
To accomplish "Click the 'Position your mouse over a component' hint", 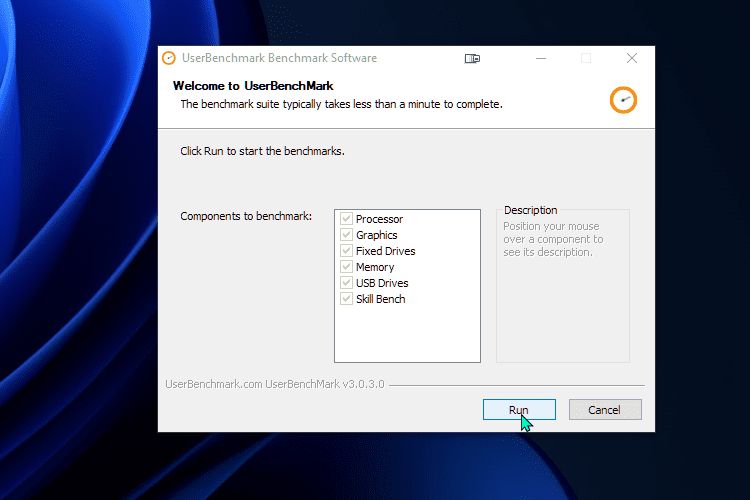I will click(553, 239).
